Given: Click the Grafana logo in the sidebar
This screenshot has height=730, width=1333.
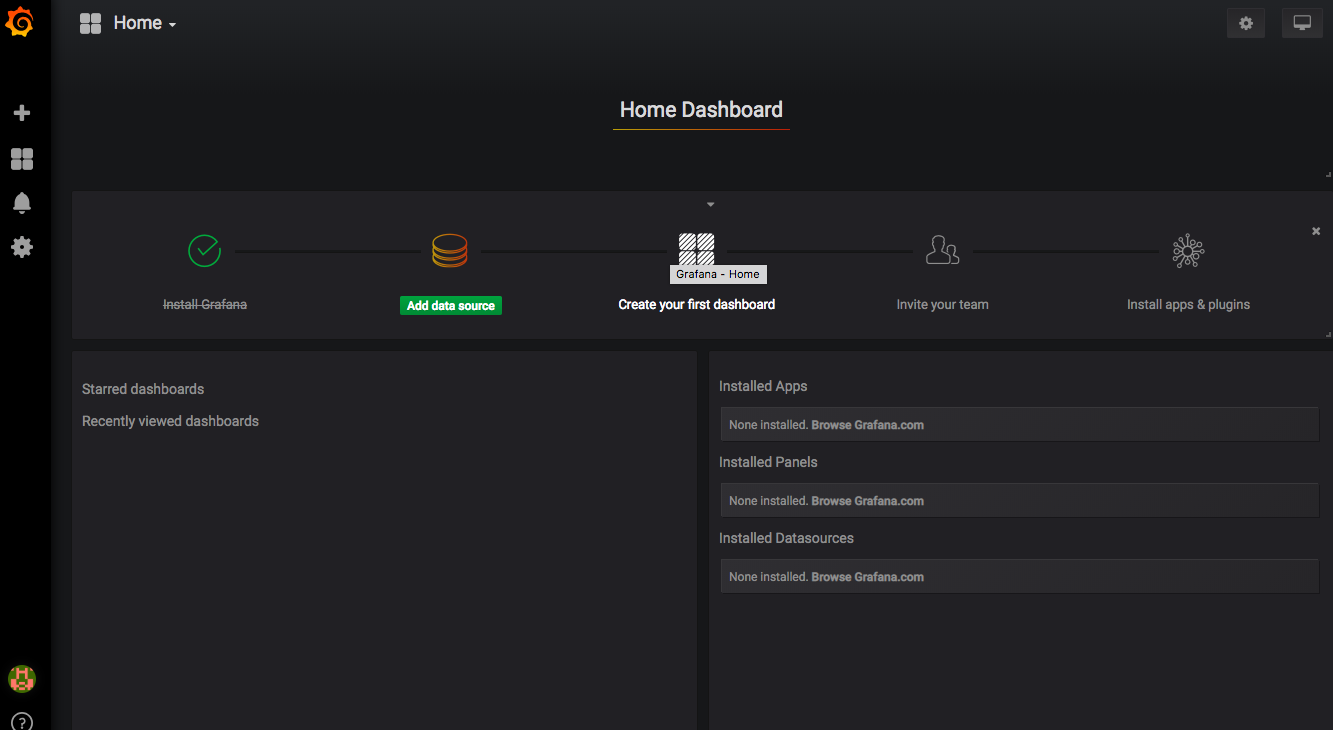Looking at the screenshot, I should [x=21, y=22].
